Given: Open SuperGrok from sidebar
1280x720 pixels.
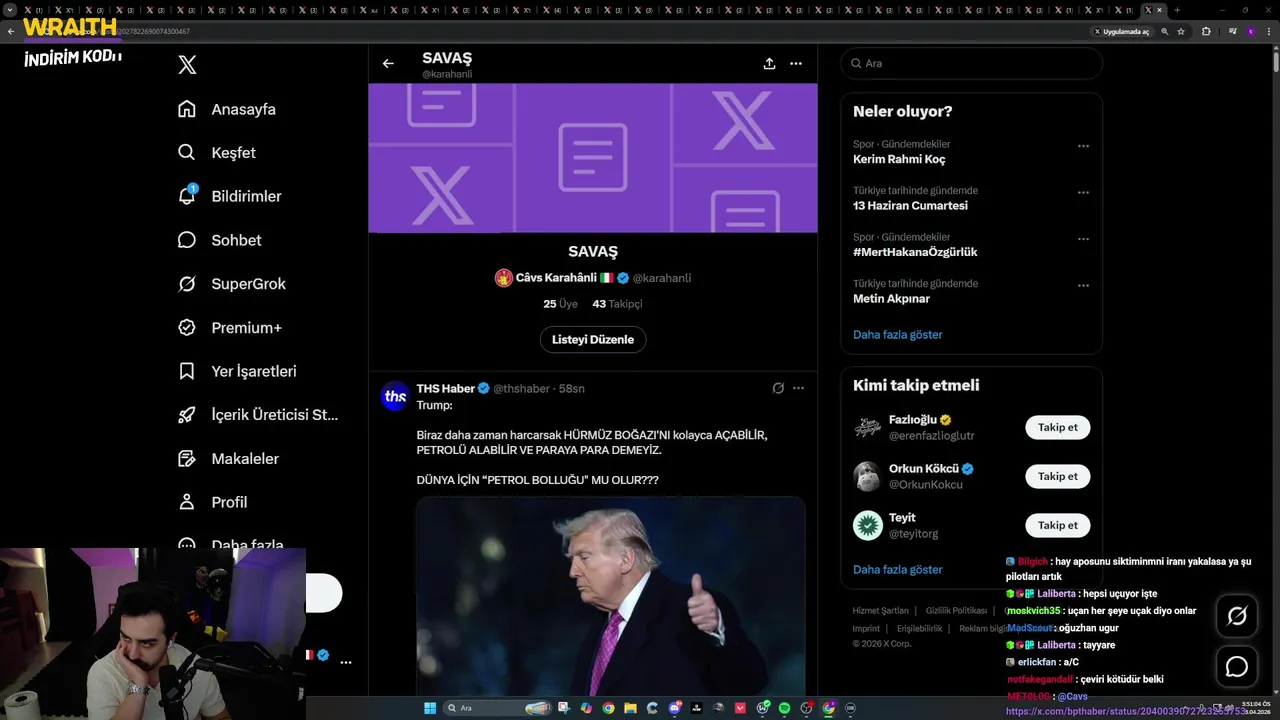Looking at the screenshot, I should click(x=232, y=284).
